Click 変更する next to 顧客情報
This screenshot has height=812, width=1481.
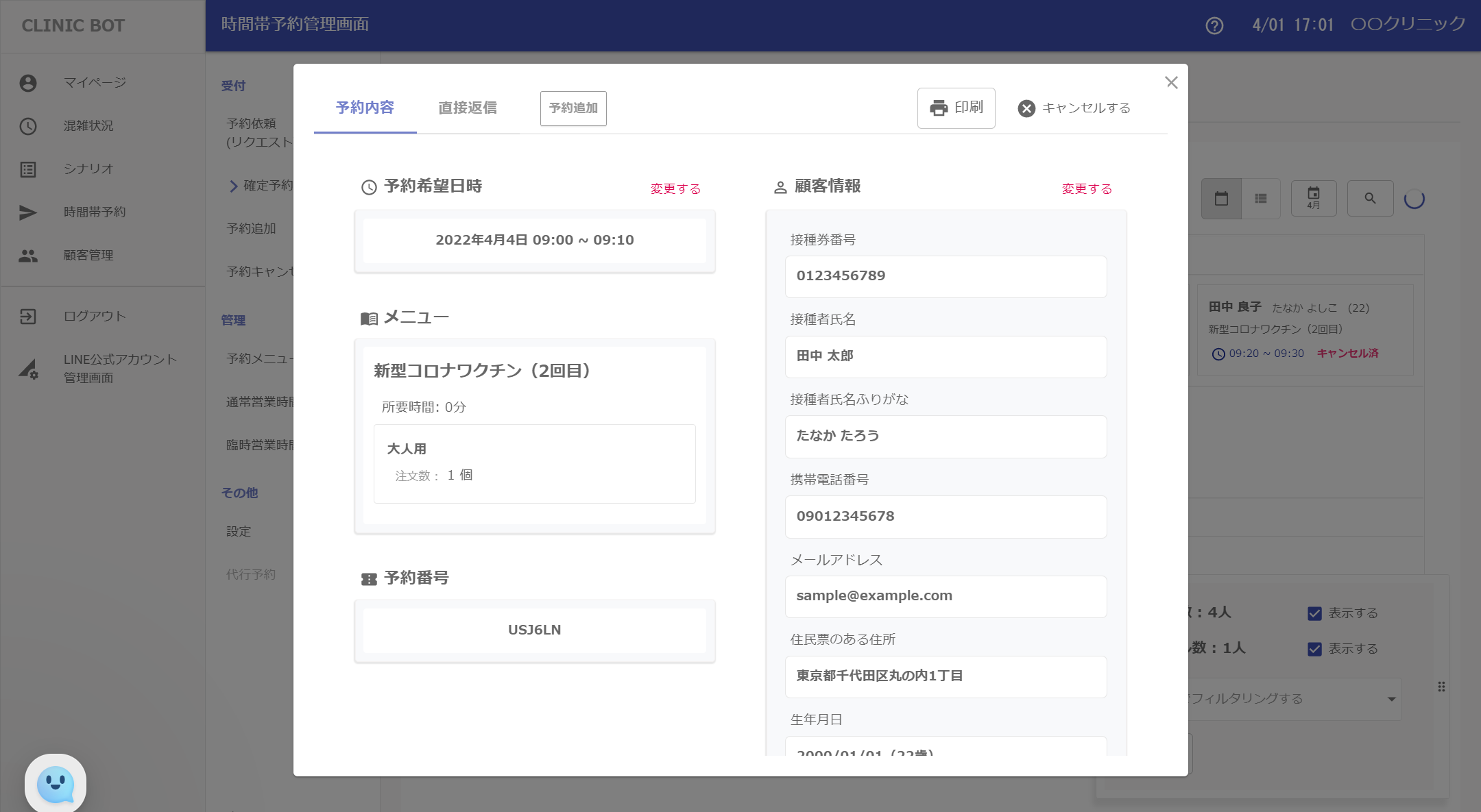[1087, 188]
